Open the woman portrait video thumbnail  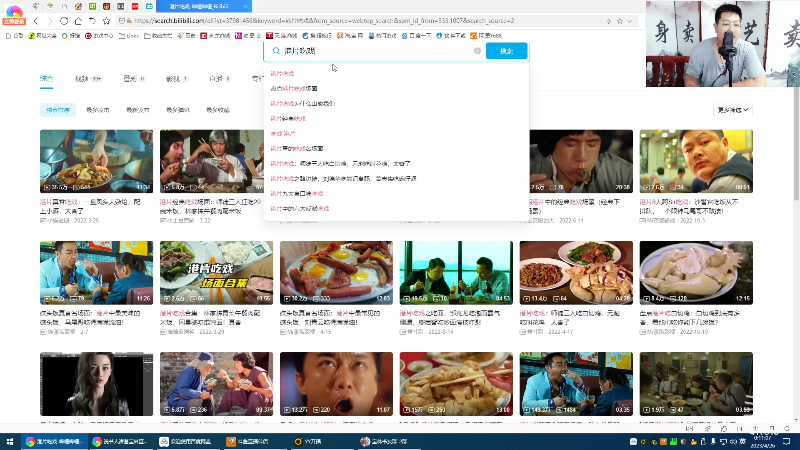point(96,384)
